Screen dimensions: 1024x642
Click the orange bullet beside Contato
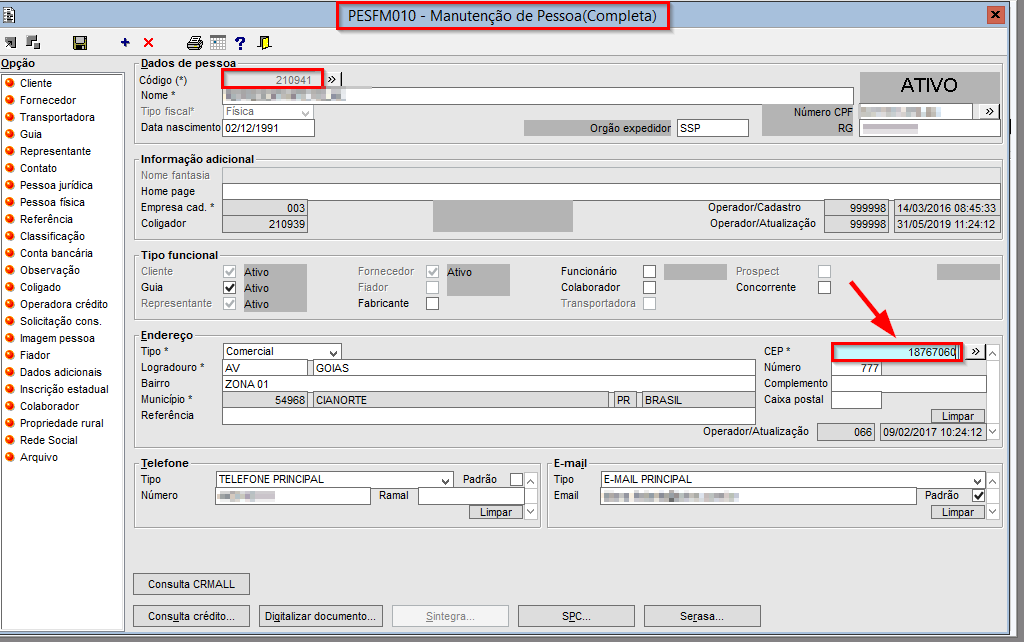point(10,167)
